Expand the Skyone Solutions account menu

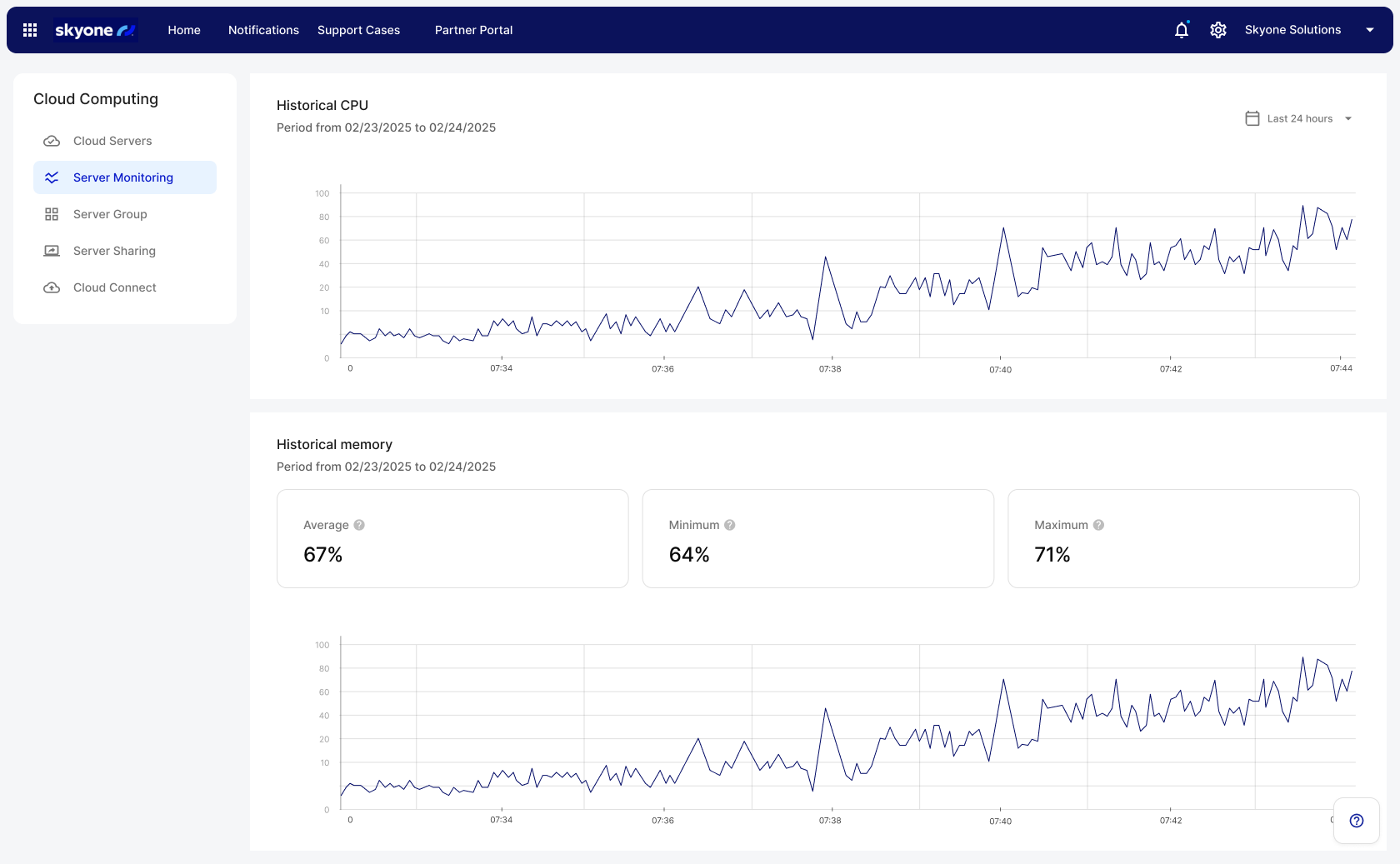[1369, 29]
